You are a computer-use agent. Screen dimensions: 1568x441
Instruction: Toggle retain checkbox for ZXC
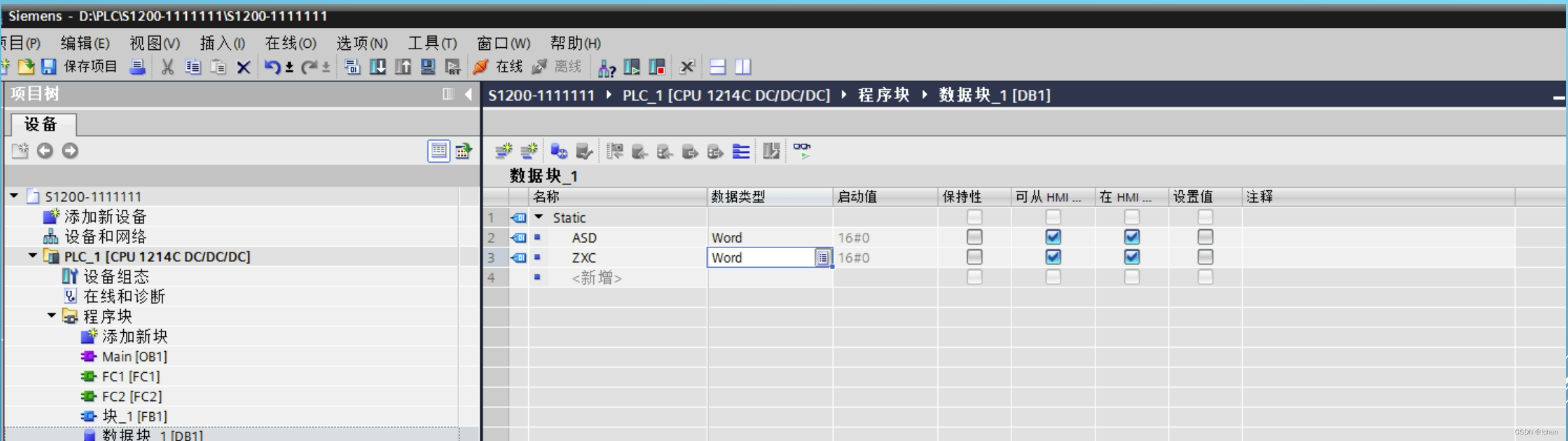(975, 257)
